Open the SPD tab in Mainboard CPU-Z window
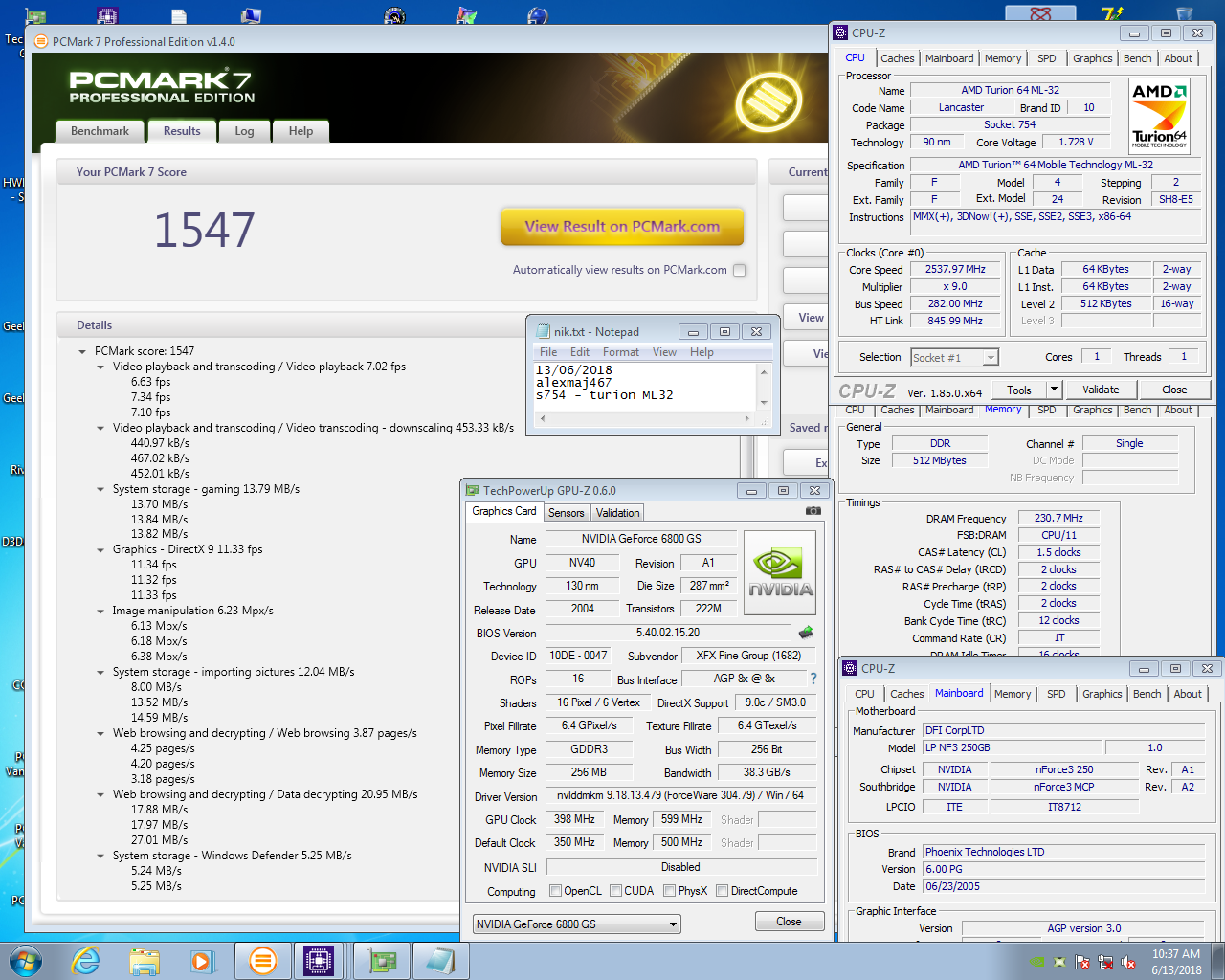Image resolution: width=1225 pixels, height=980 pixels. [x=1056, y=694]
